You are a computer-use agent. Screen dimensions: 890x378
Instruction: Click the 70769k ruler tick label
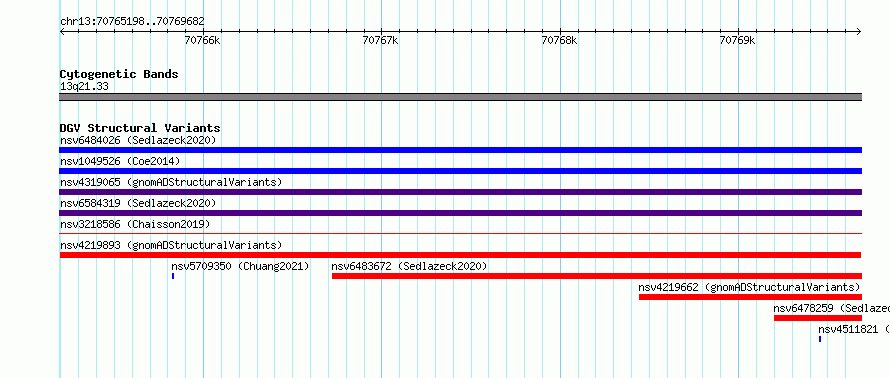(x=737, y=40)
